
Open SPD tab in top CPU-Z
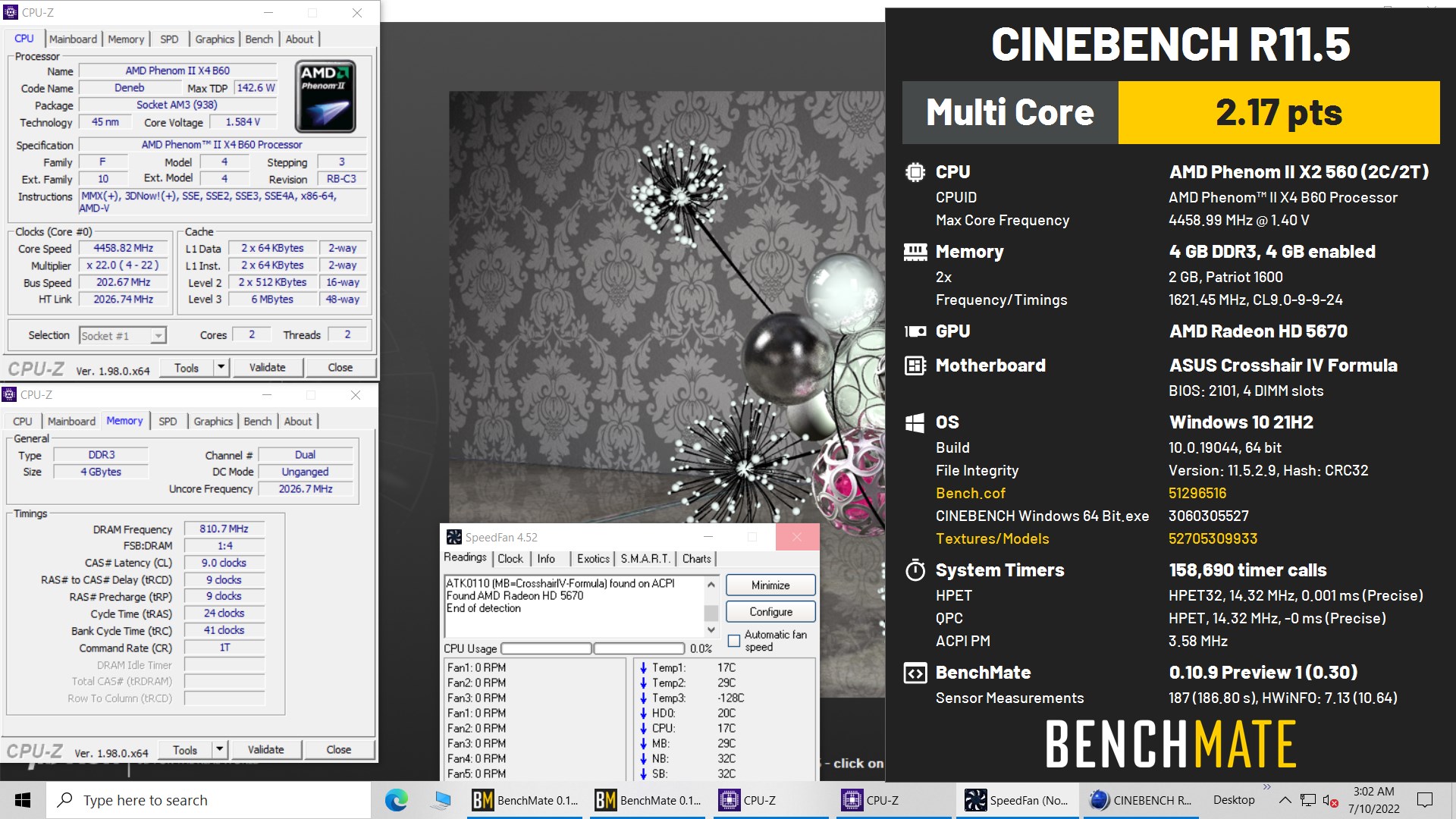click(169, 39)
